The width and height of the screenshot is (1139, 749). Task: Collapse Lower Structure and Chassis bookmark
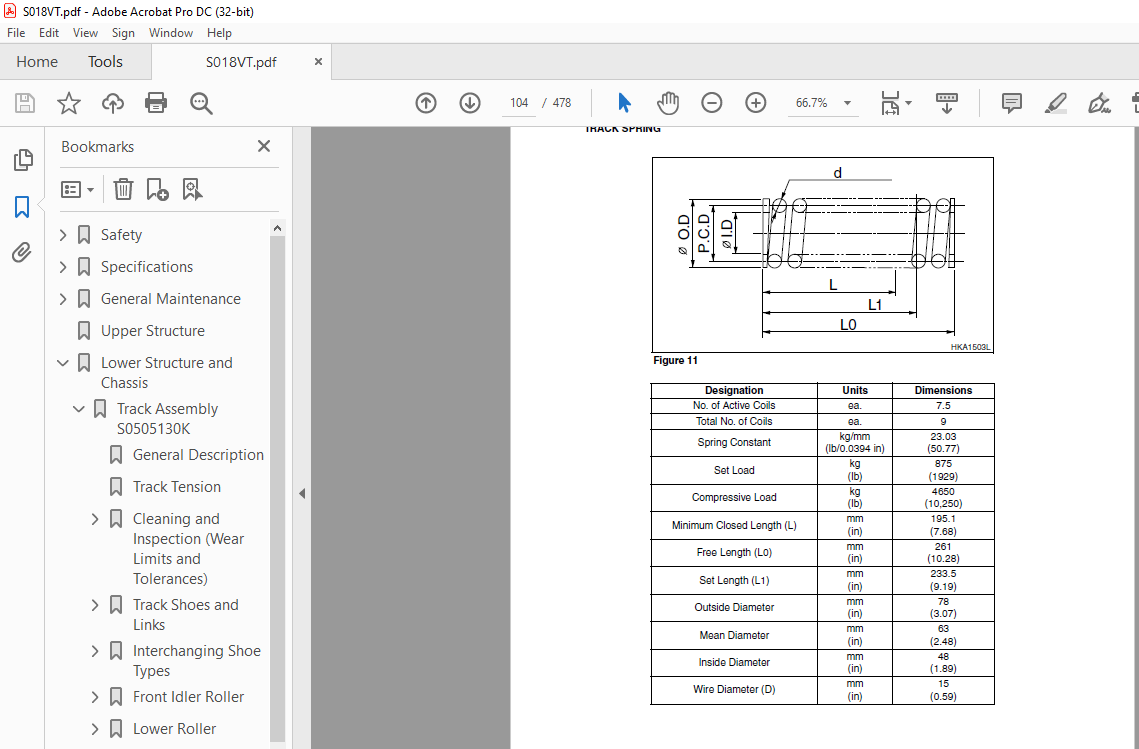63,363
